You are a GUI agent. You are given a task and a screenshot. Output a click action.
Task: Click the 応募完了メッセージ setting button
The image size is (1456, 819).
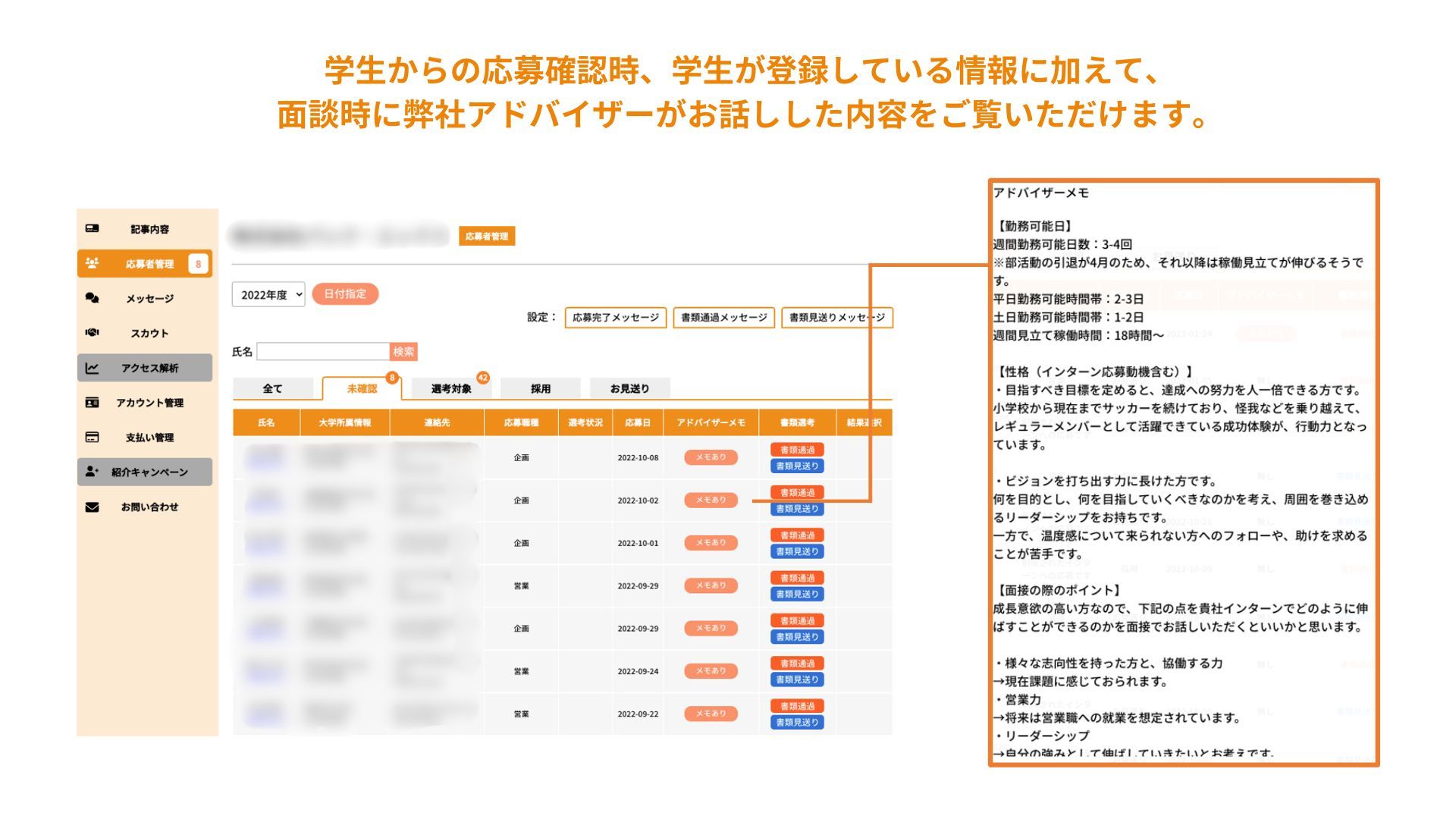point(616,317)
